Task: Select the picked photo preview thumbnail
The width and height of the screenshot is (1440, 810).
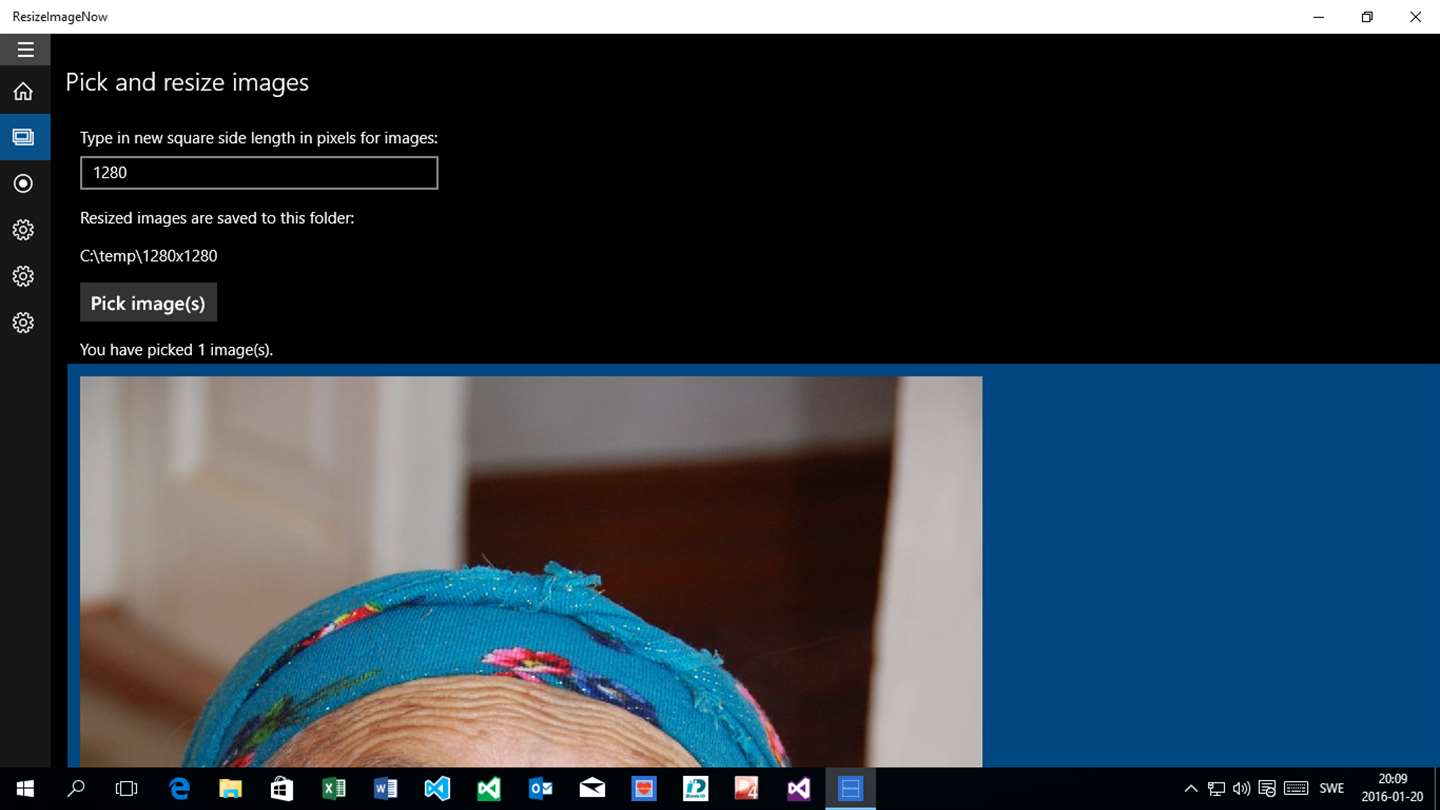Action: (531, 571)
